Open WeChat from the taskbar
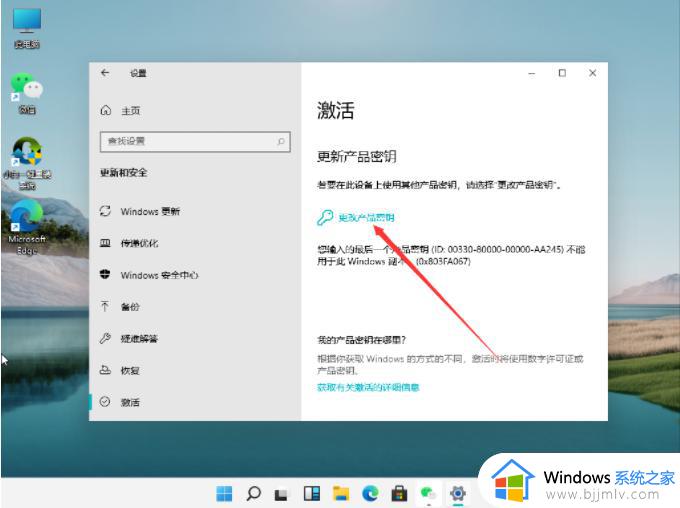 tap(428, 493)
